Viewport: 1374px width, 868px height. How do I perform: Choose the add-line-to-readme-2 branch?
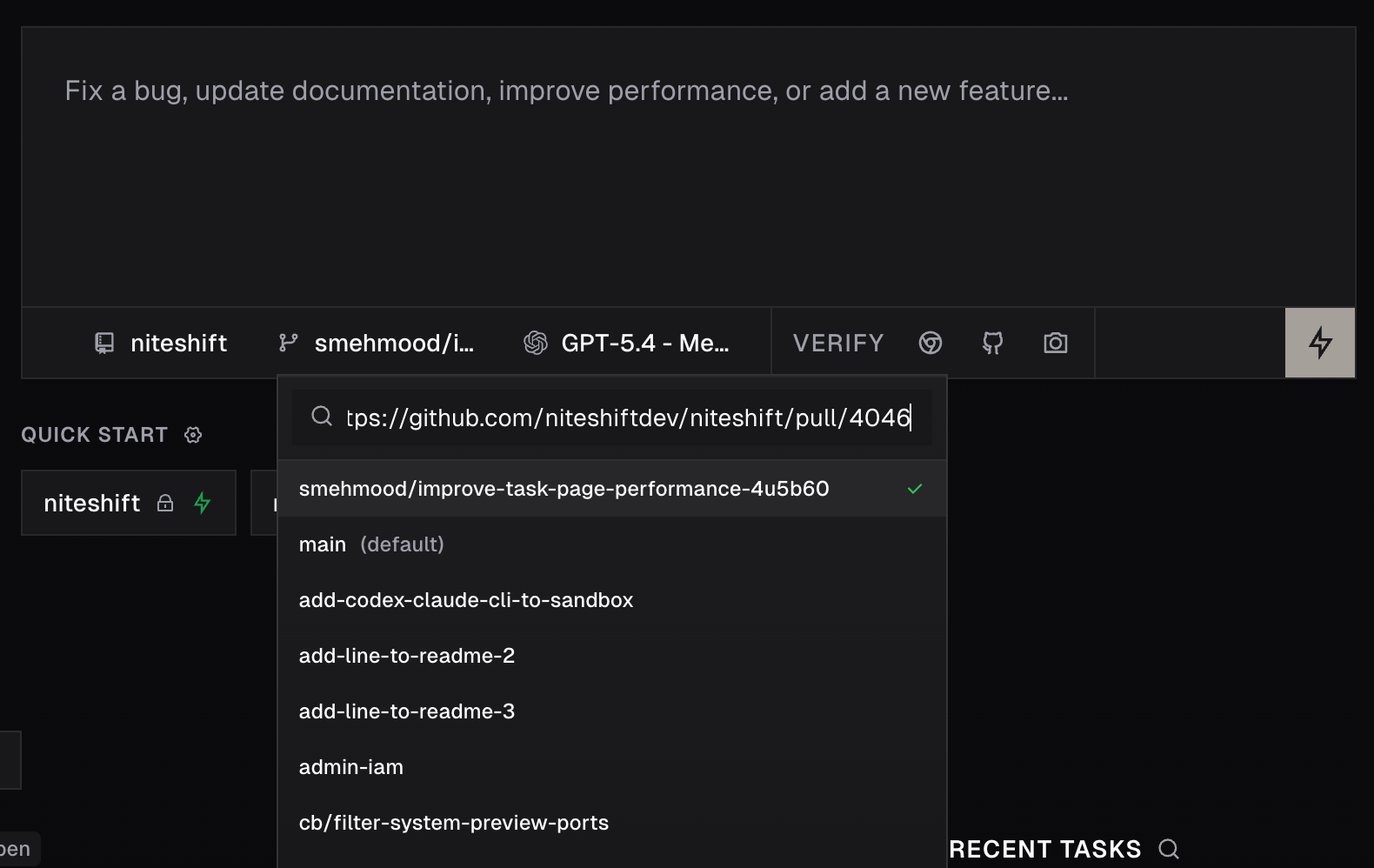pyautogui.click(x=407, y=656)
